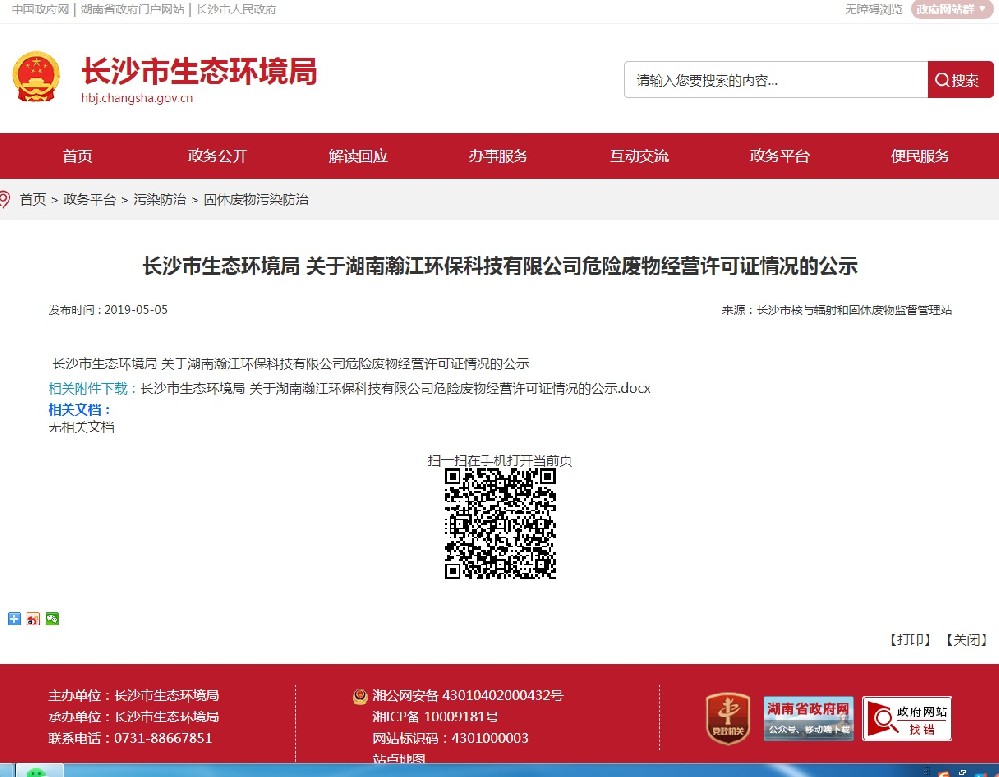Open the 湖南省政府网 banner image

click(x=808, y=718)
